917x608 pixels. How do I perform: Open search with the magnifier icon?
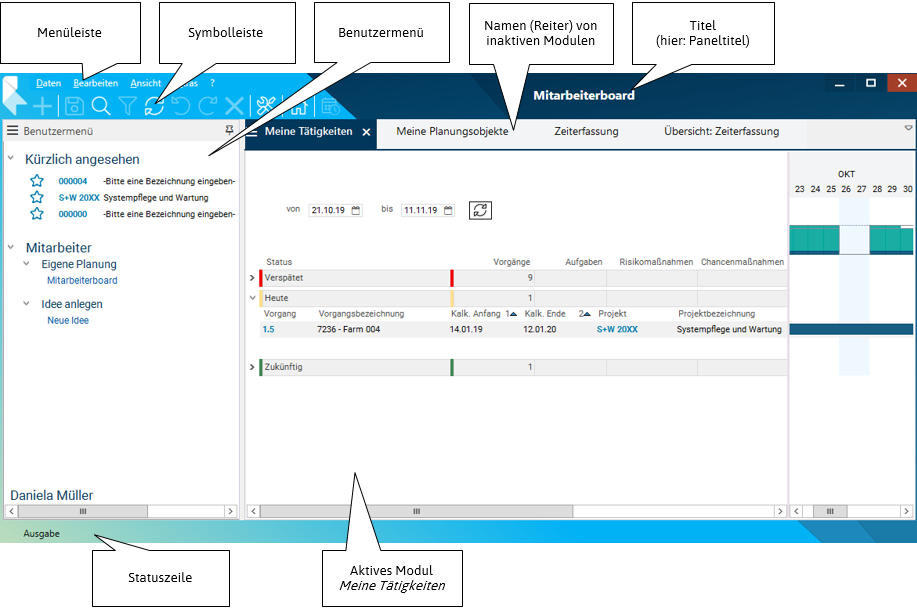[x=101, y=106]
